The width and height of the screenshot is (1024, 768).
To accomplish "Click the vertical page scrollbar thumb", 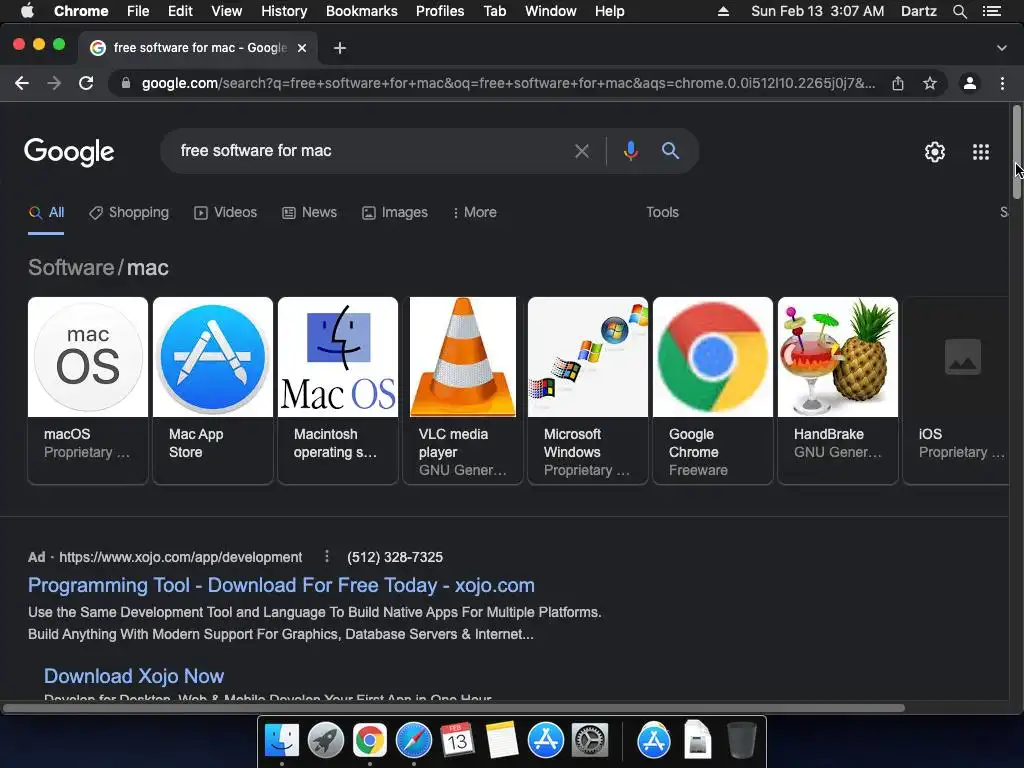I will 1016,152.
